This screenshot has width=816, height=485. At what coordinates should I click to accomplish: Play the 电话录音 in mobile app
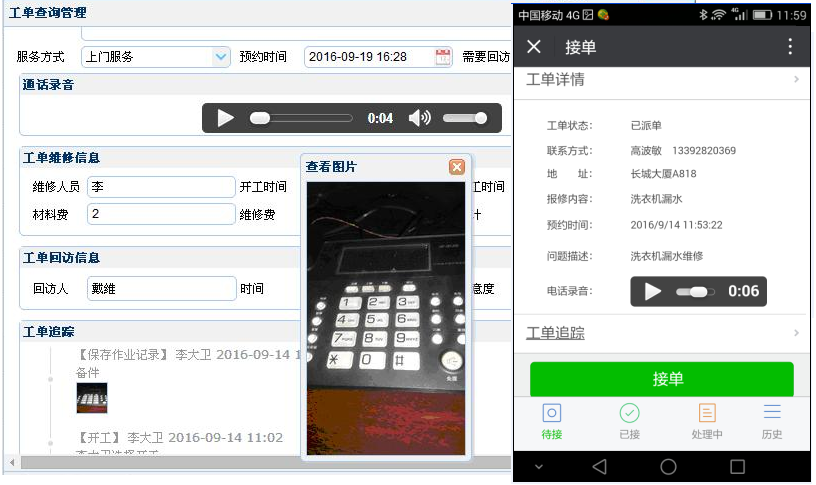(x=653, y=291)
